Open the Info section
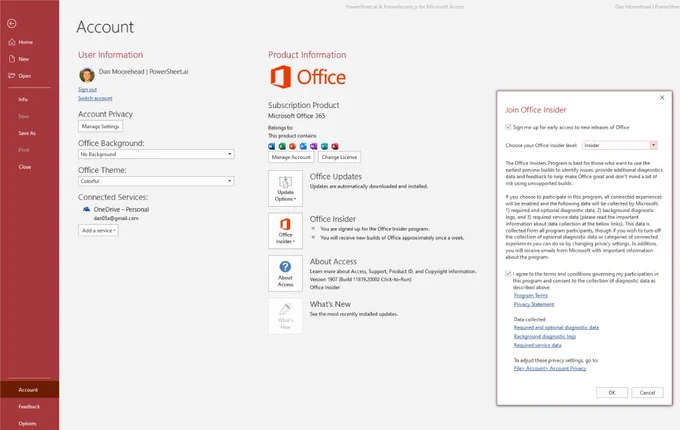Screen dimensions: 680x430 click(x=23, y=99)
